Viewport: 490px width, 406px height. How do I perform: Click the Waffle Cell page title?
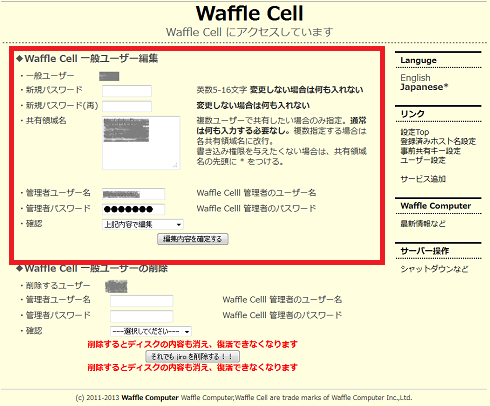(x=250, y=13)
